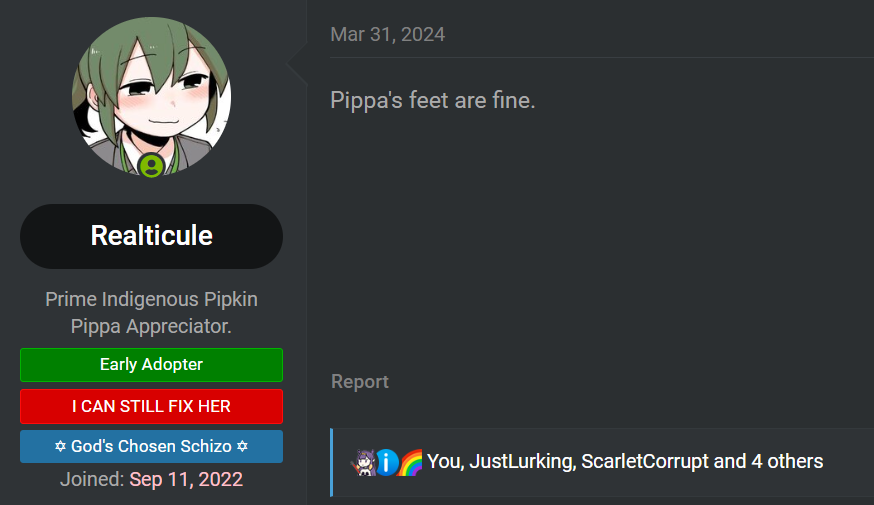Click the post text Pippa's feet are fine
The width and height of the screenshot is (874, 505).
click(x=433, y=100)
